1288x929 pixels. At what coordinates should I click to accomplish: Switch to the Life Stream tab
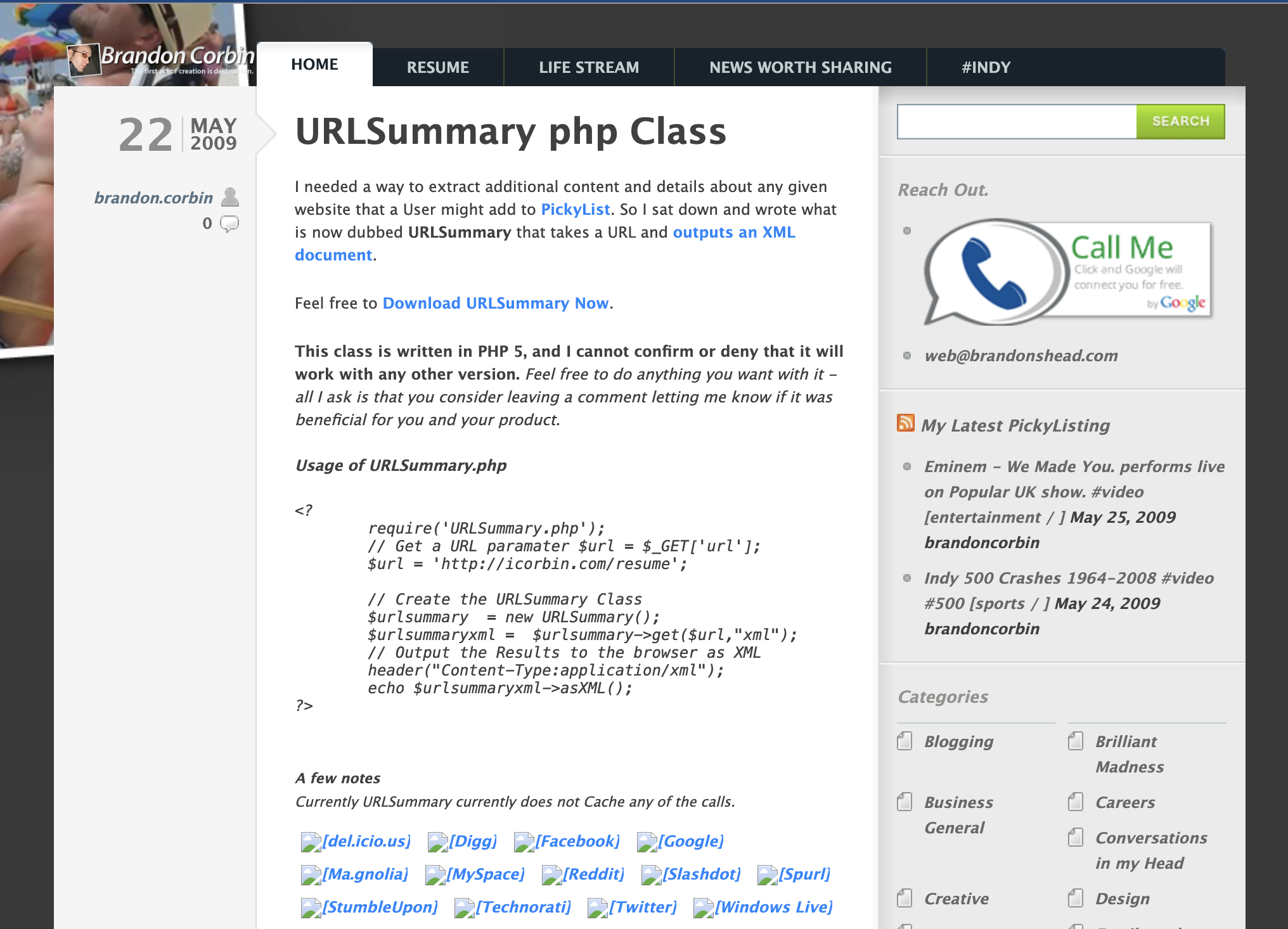(589, 67)
